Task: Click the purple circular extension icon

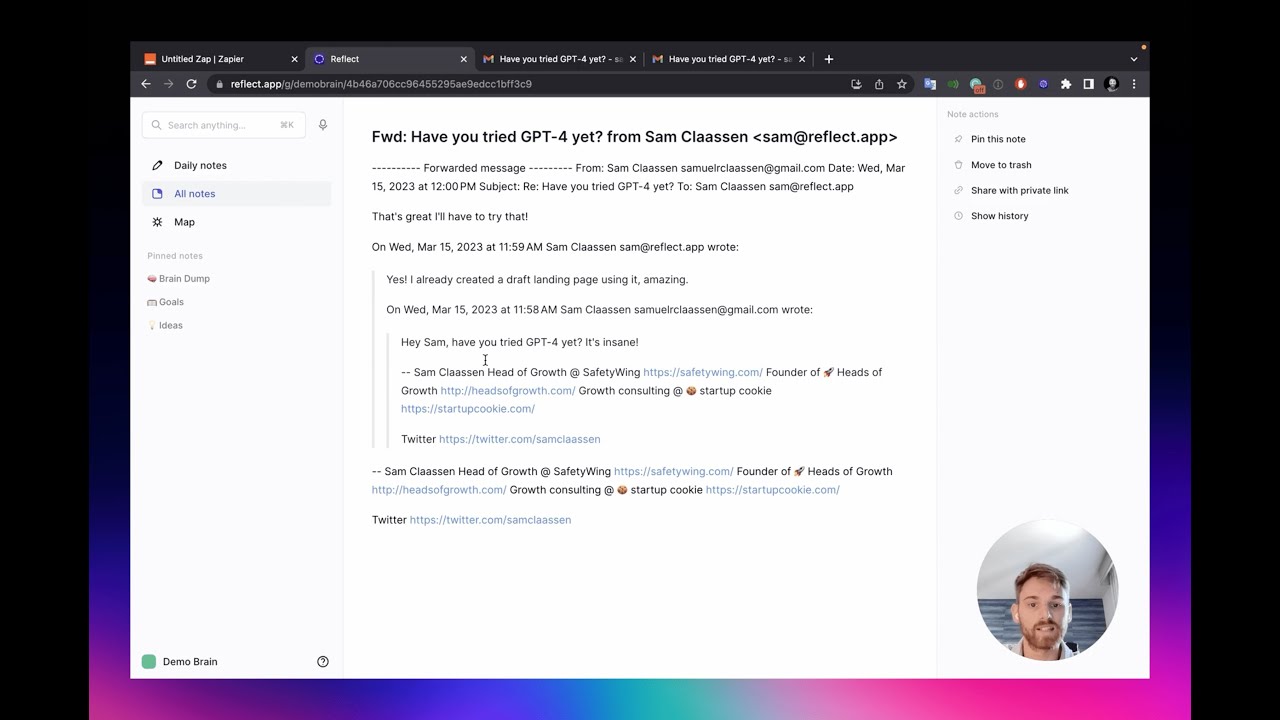Action: pyautogui.click(x=1043, y=84)
